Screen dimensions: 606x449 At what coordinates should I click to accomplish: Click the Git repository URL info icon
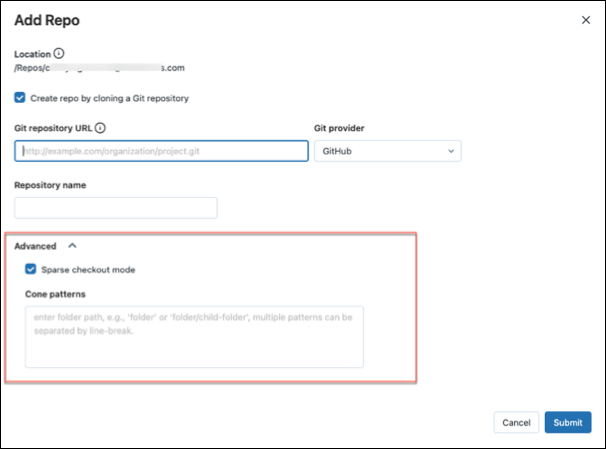[x=101, y=128]
